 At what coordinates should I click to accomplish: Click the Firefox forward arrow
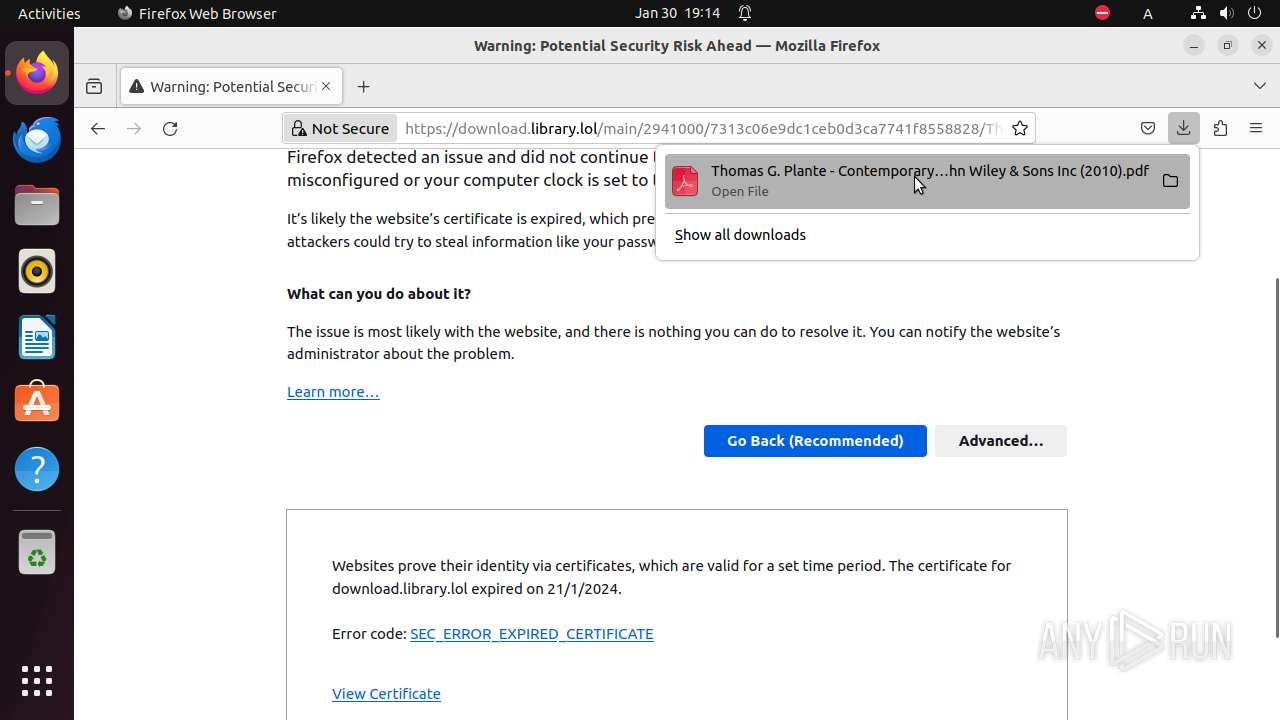(134, 128)
